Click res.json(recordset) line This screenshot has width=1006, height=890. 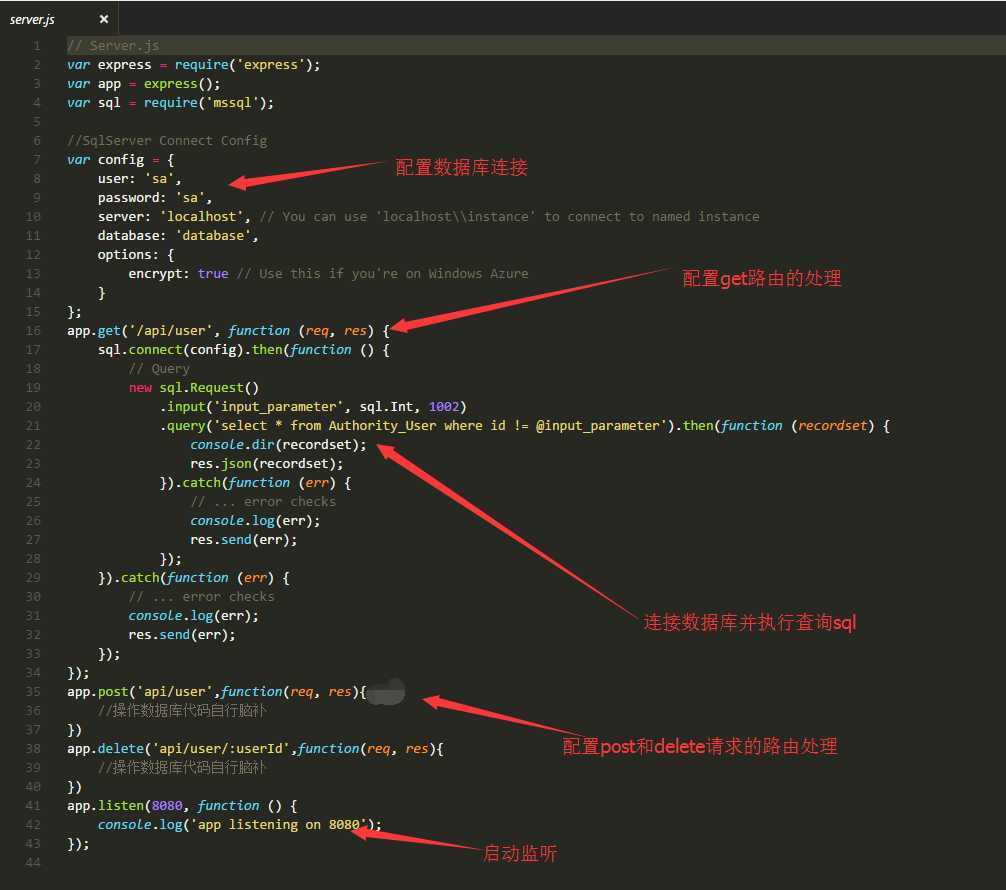coord(267,464)
